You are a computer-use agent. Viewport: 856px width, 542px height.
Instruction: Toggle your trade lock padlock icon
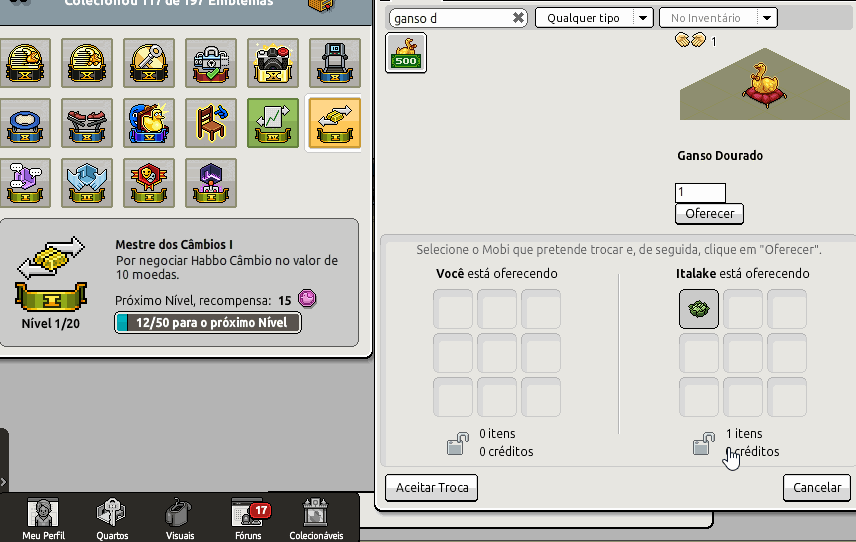(x=457, y=443)
